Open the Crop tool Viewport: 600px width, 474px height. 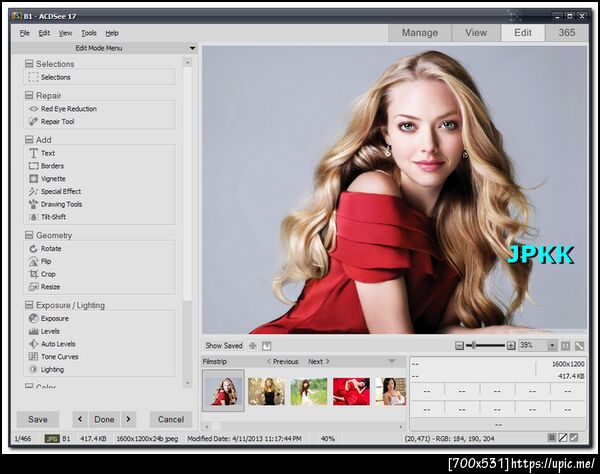coord(42,274)
